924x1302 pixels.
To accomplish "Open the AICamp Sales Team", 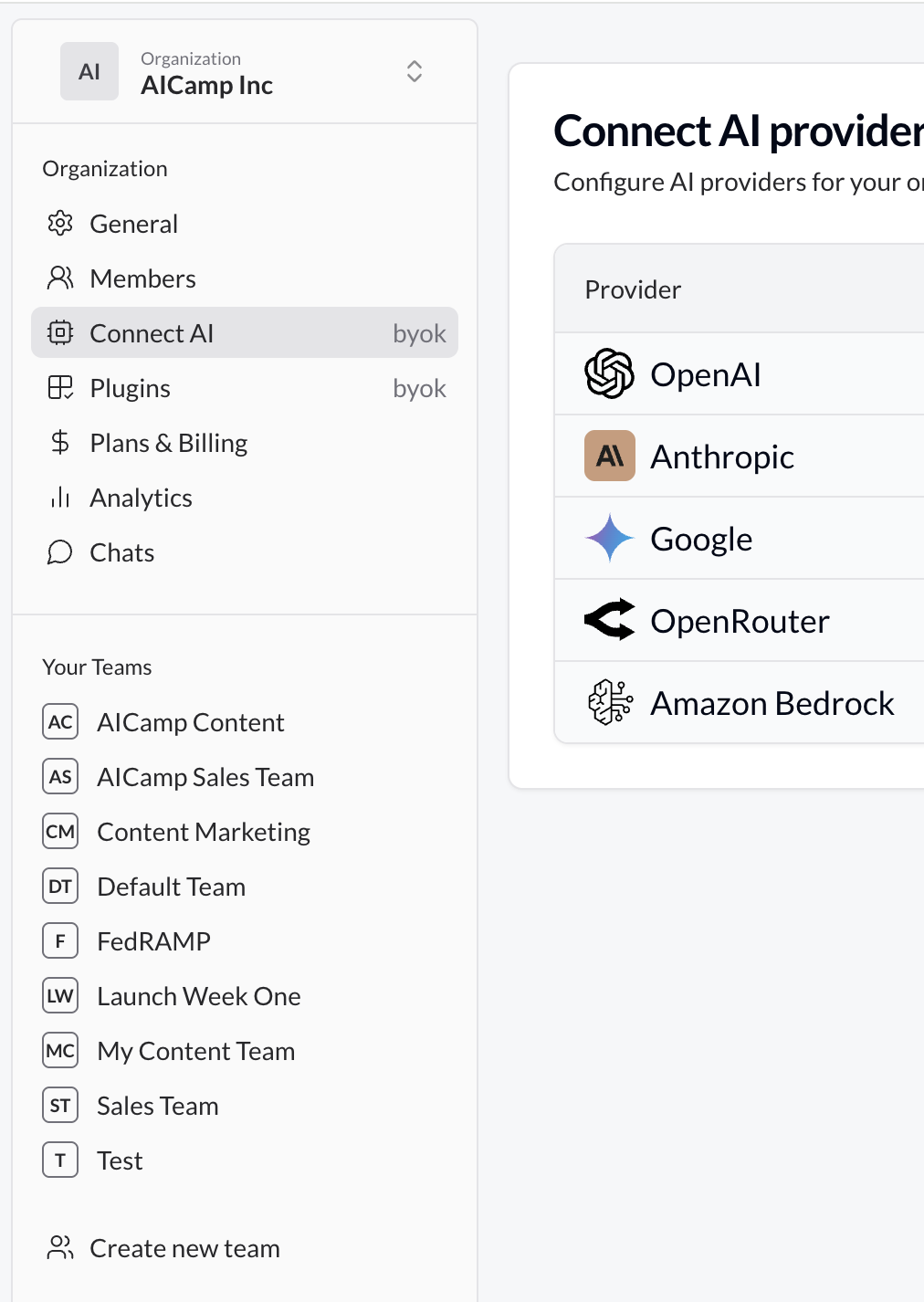I will 245,777.
